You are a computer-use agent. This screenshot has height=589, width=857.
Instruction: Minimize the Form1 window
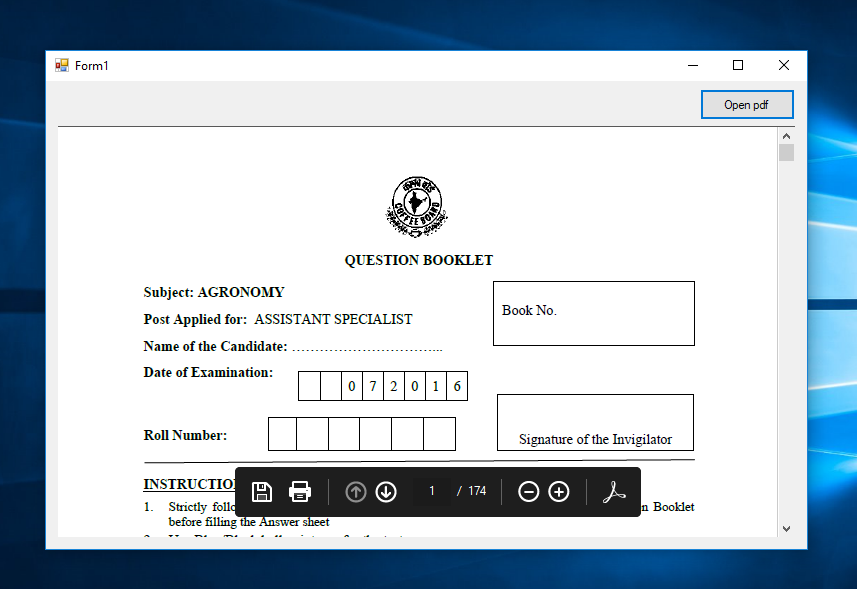tap(693, 66)
